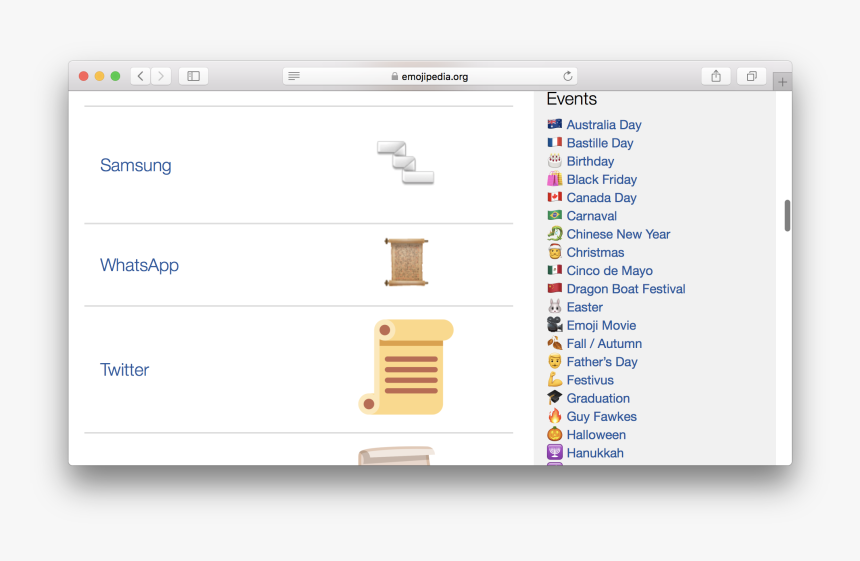Click the shopping bags icon
Viewport: 860px width, 561px height.
(555, 179)
